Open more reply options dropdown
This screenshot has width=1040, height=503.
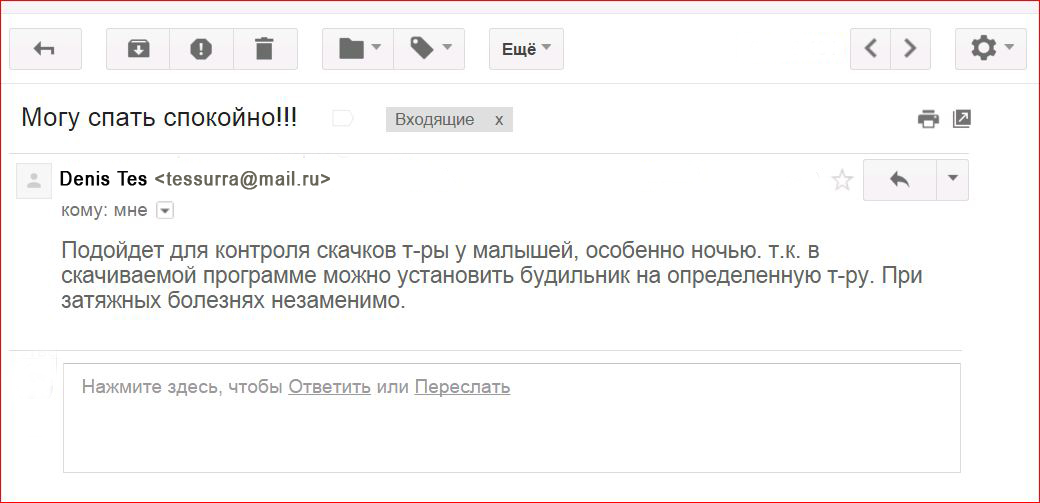click(x=952, y=180)
